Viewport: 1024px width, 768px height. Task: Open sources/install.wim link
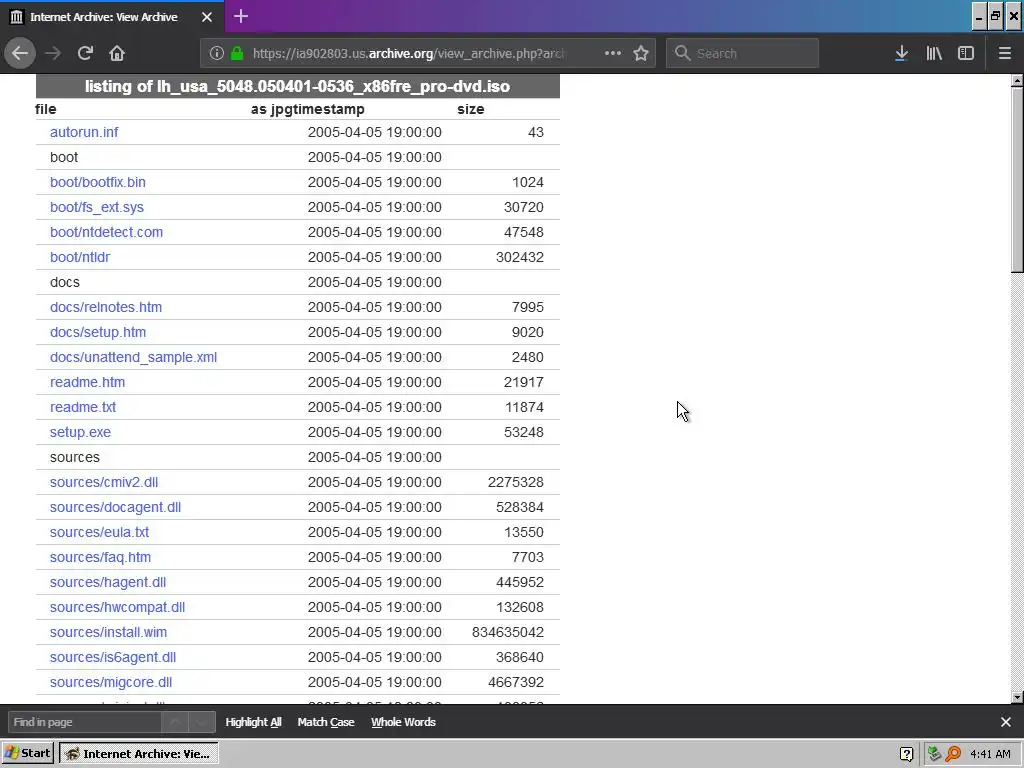(108, 632)
